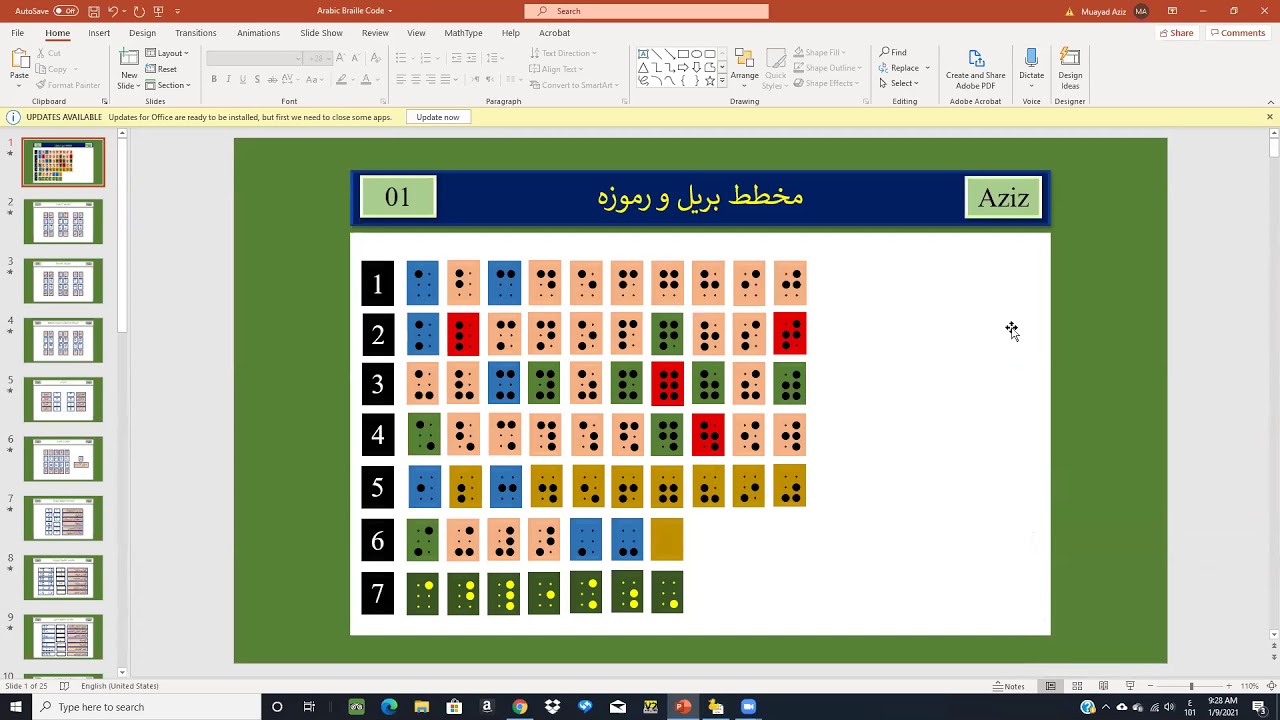
Task: Open Google Chrome from taskbar
Action: pos(520,707)
